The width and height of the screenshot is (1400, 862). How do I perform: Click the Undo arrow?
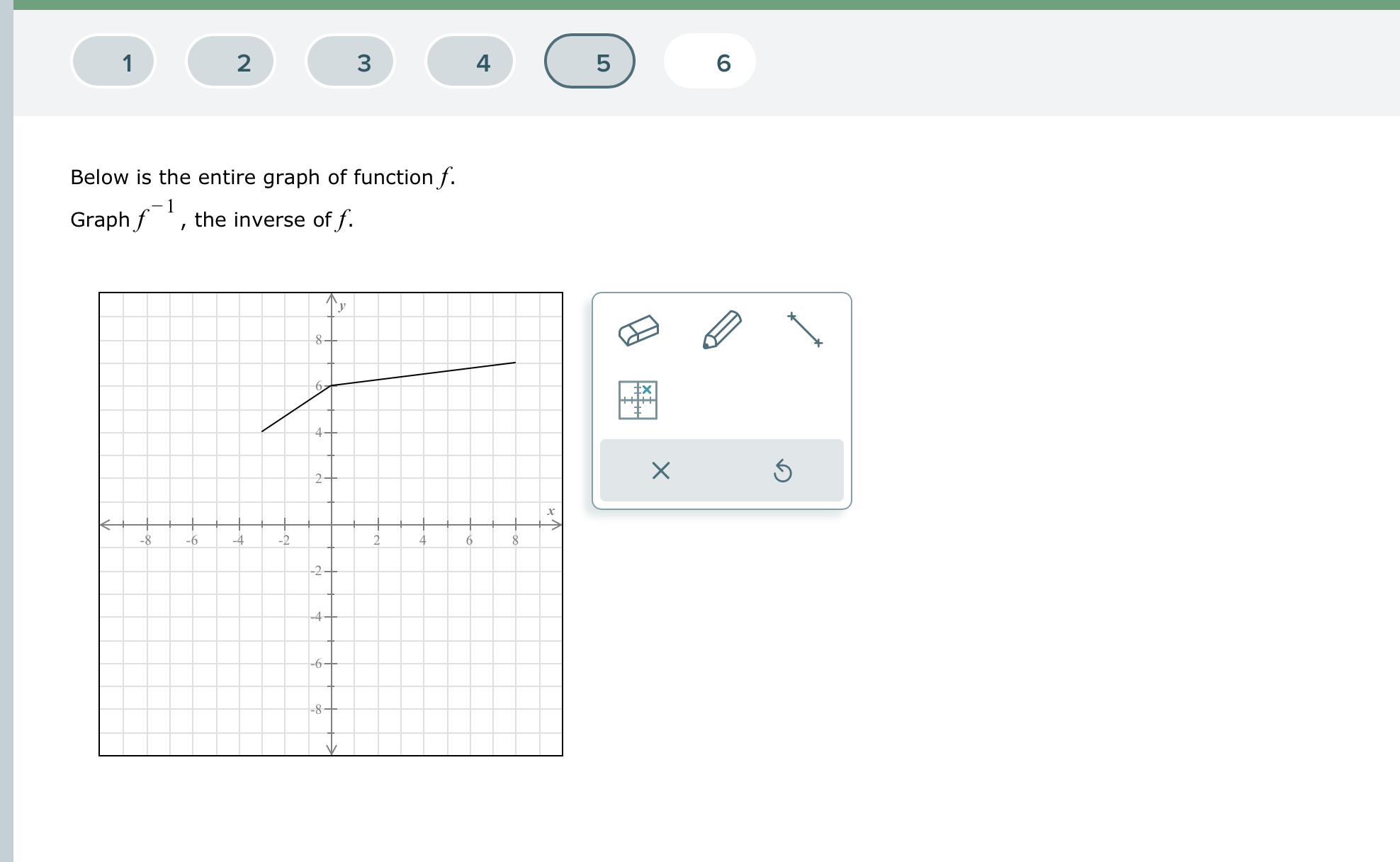(x=782, y=471)
